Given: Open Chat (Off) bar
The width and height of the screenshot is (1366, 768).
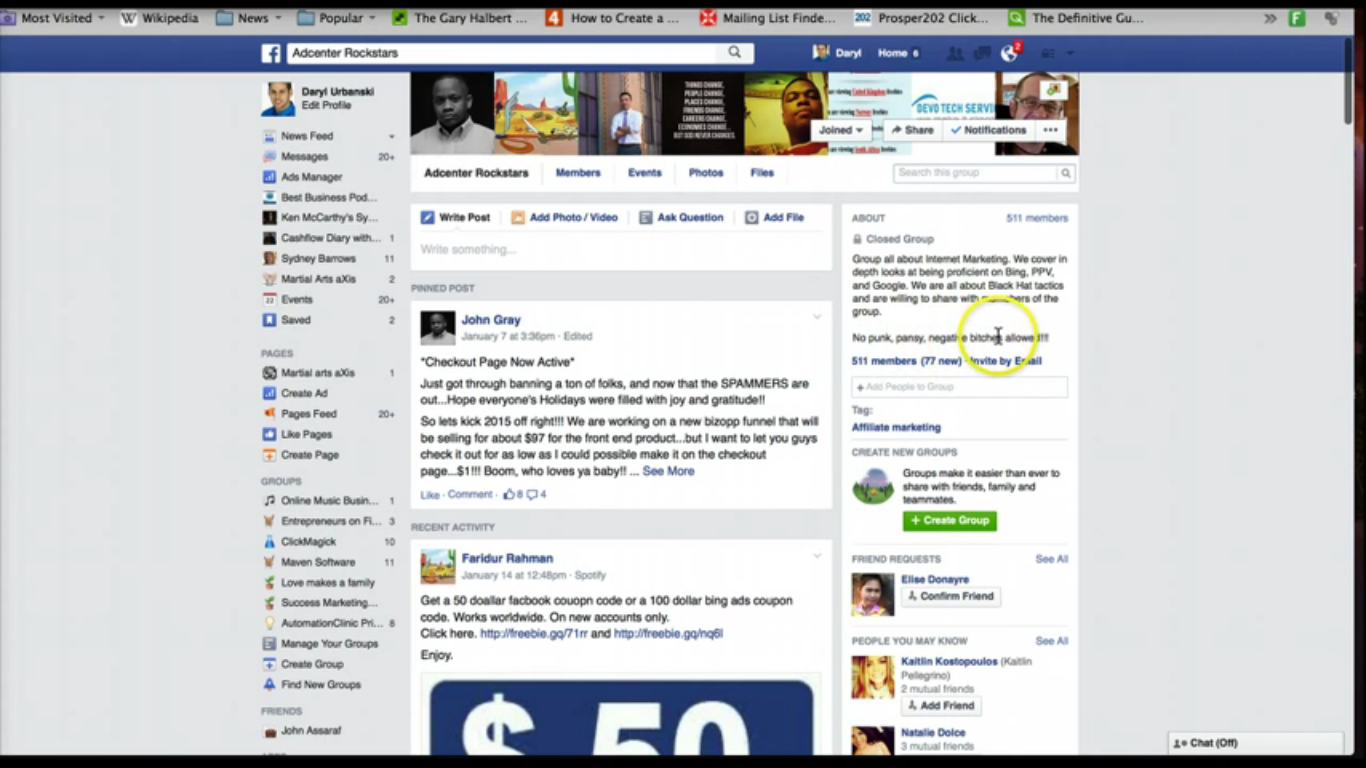Looking at the screenshot, I should pyautogui.click(x=1256, y=743).
